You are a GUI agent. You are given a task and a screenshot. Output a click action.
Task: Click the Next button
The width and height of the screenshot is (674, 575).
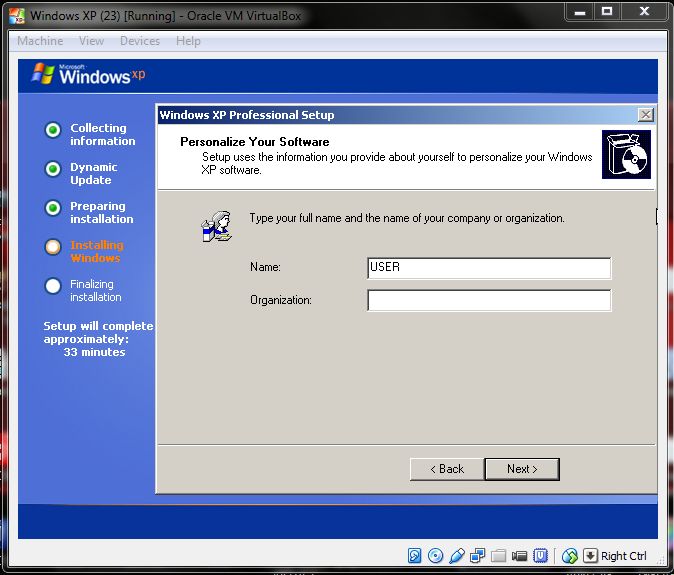pos(522,469)
